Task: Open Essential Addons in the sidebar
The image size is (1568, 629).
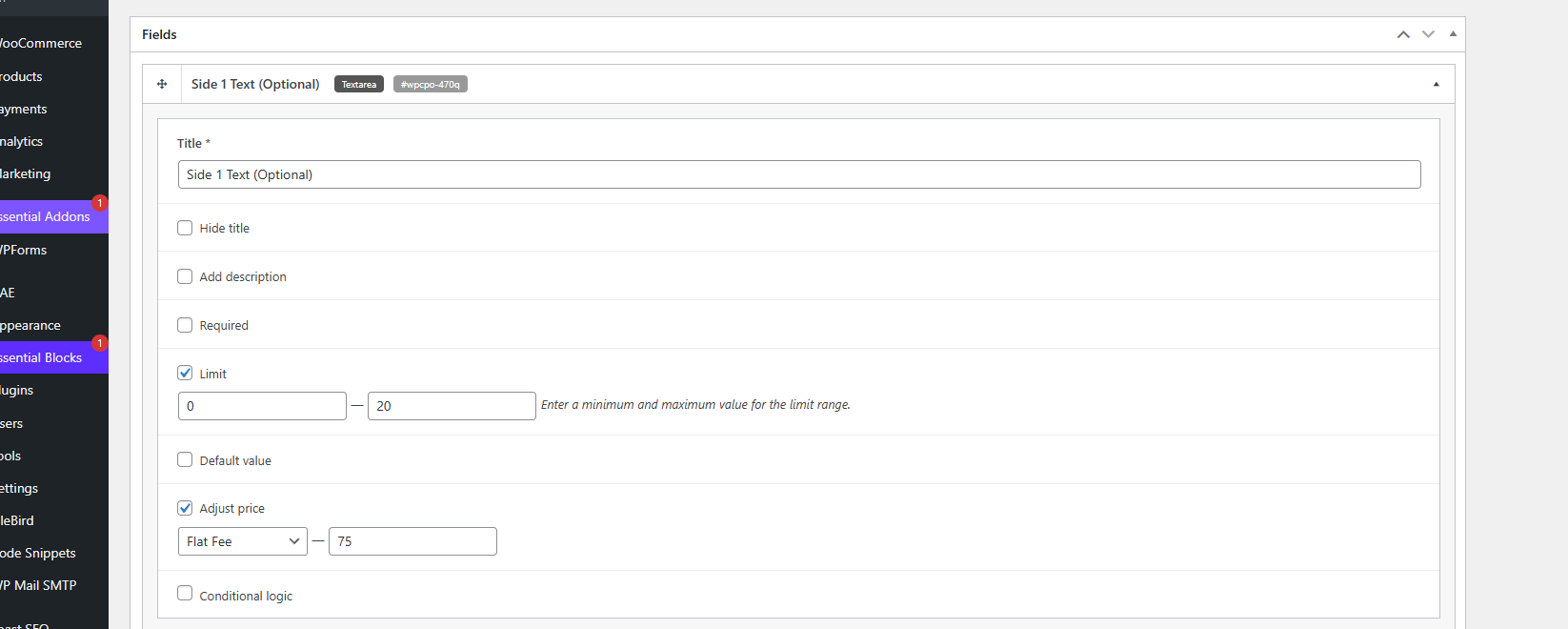Action: tap(46, 216)
